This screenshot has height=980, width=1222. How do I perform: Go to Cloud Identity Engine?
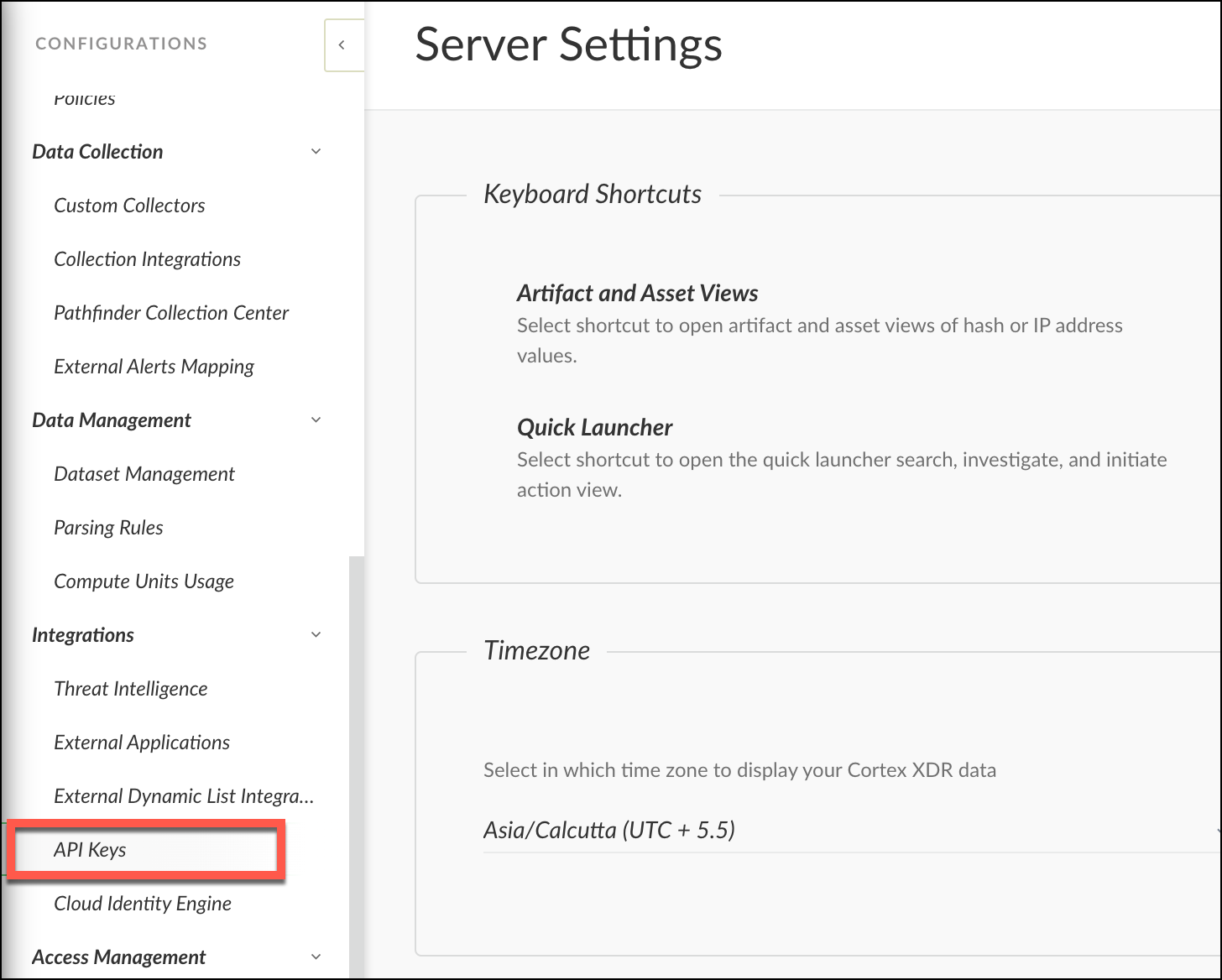coord(143,904)
